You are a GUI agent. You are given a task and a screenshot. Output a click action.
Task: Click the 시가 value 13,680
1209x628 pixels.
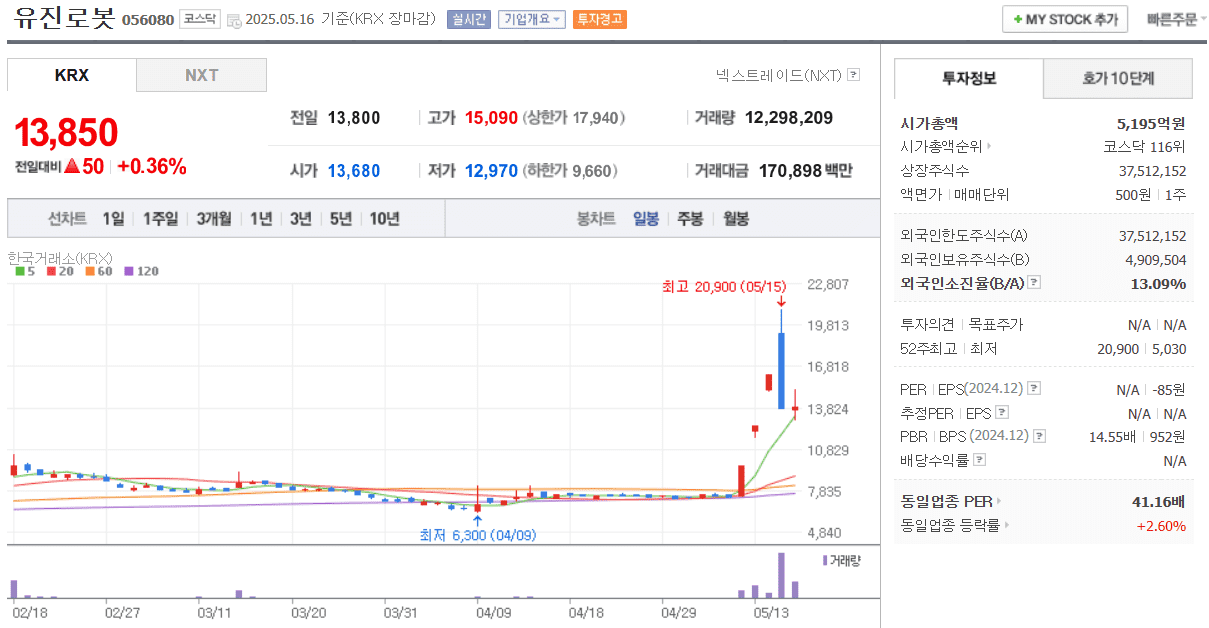click(x=354, y=171)
